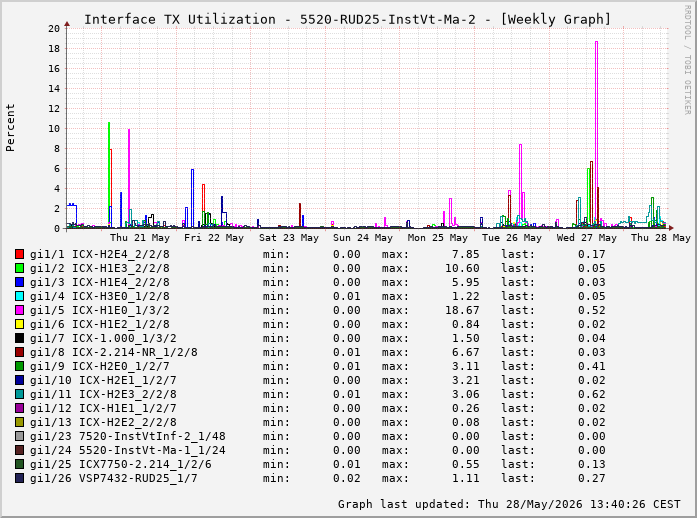Click max value 10.60 for gi1/2
Screen dimensions: 697x518
point(462,268)
